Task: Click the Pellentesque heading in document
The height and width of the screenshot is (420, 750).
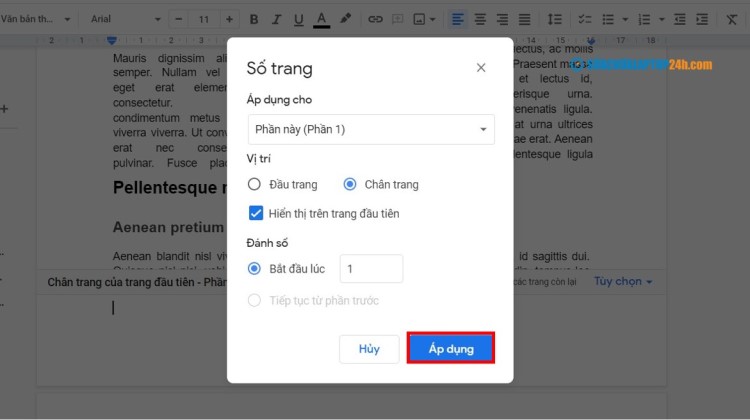Action: [170, 188]
